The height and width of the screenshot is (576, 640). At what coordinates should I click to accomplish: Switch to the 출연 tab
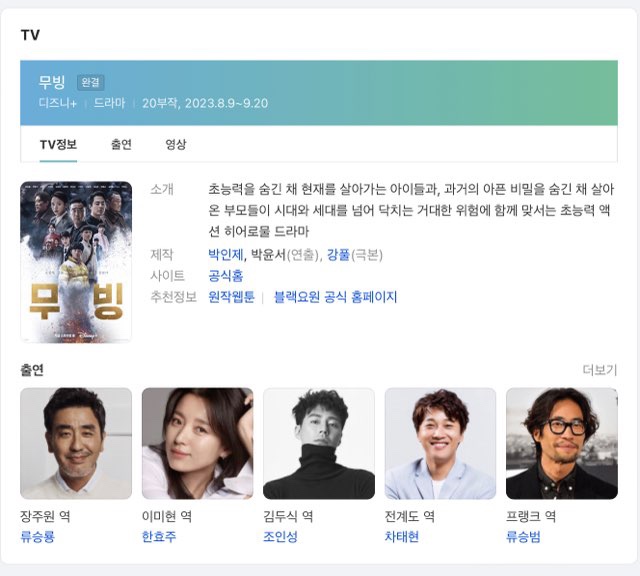click(x=121, y=144)
